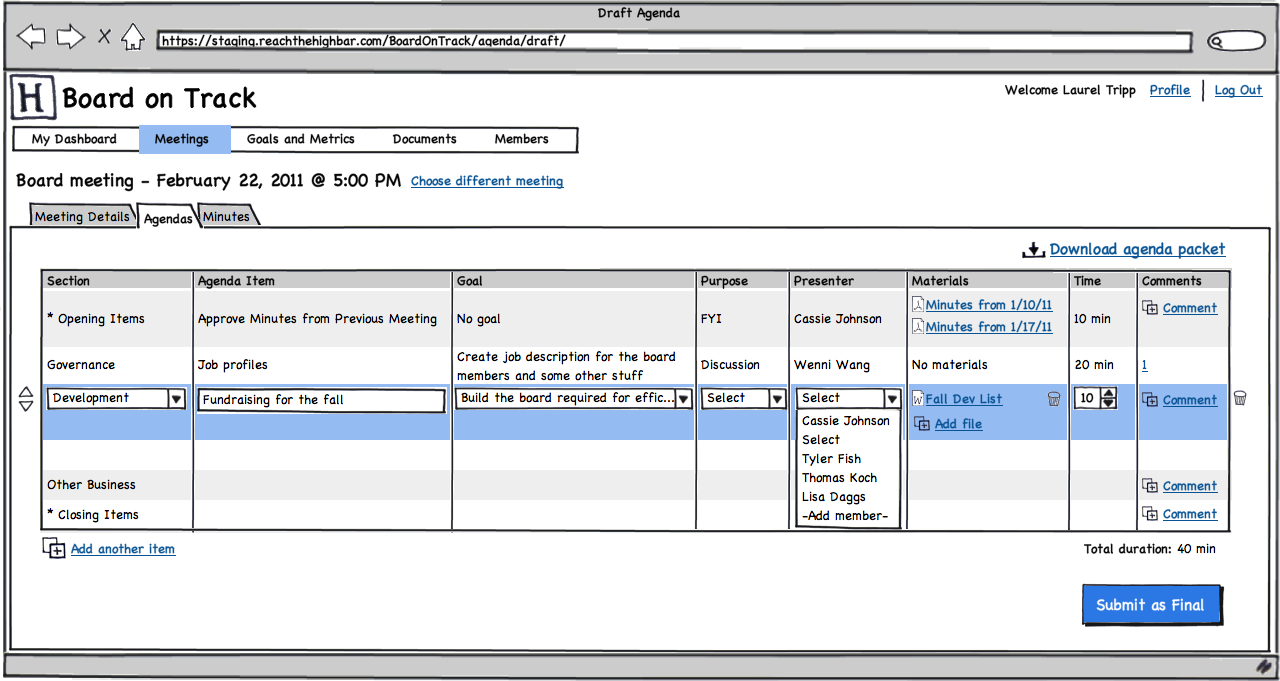Choose Lisa Daggs in the presenter list

[x=834, y=497]
